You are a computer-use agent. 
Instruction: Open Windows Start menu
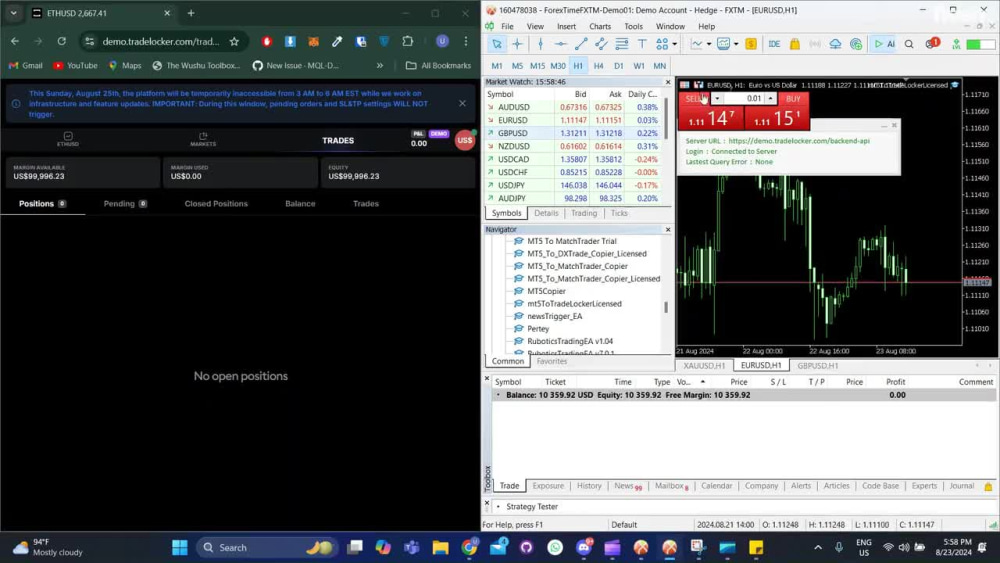(180, 548)
